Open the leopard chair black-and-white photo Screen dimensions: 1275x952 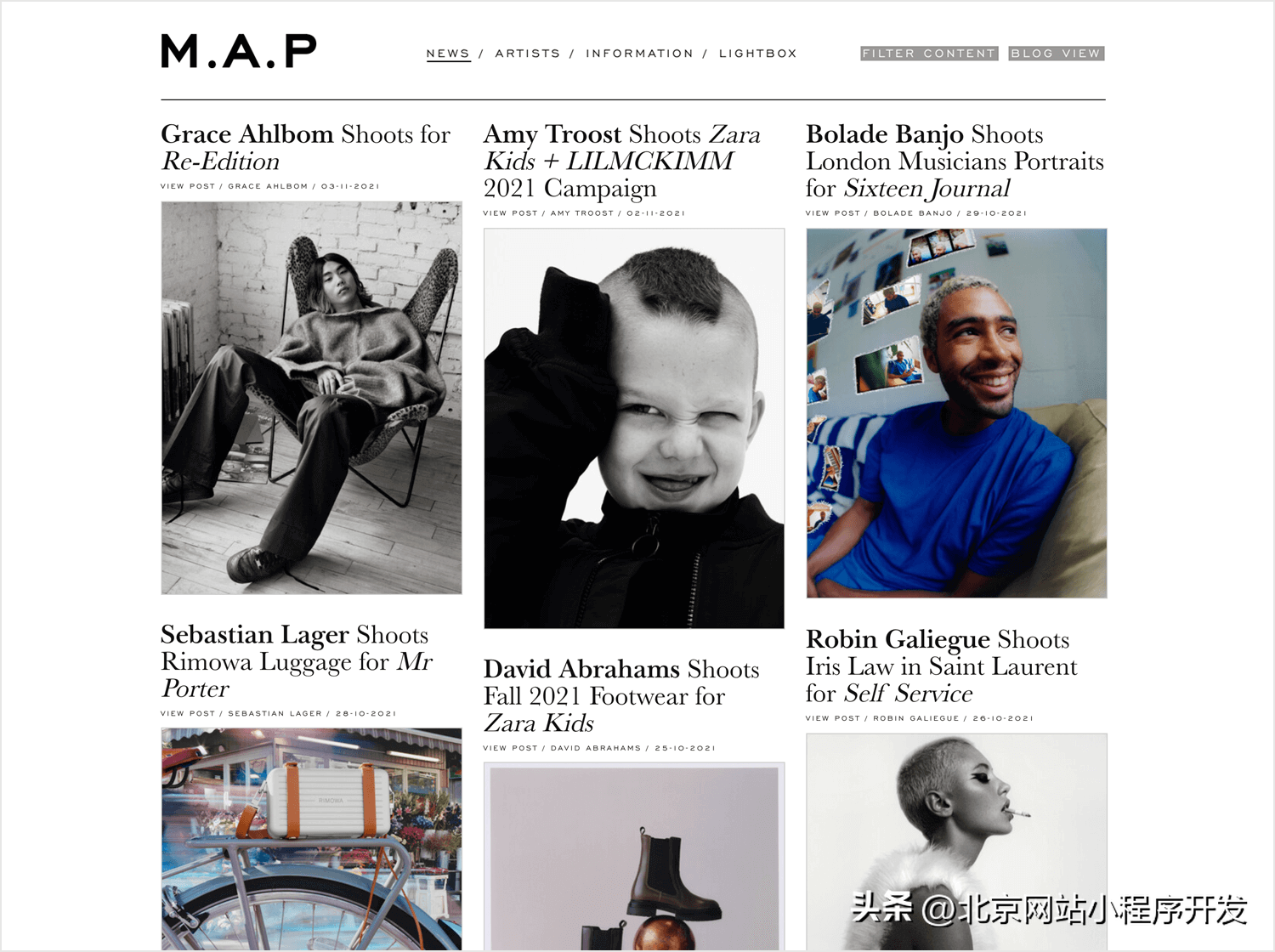312,398
